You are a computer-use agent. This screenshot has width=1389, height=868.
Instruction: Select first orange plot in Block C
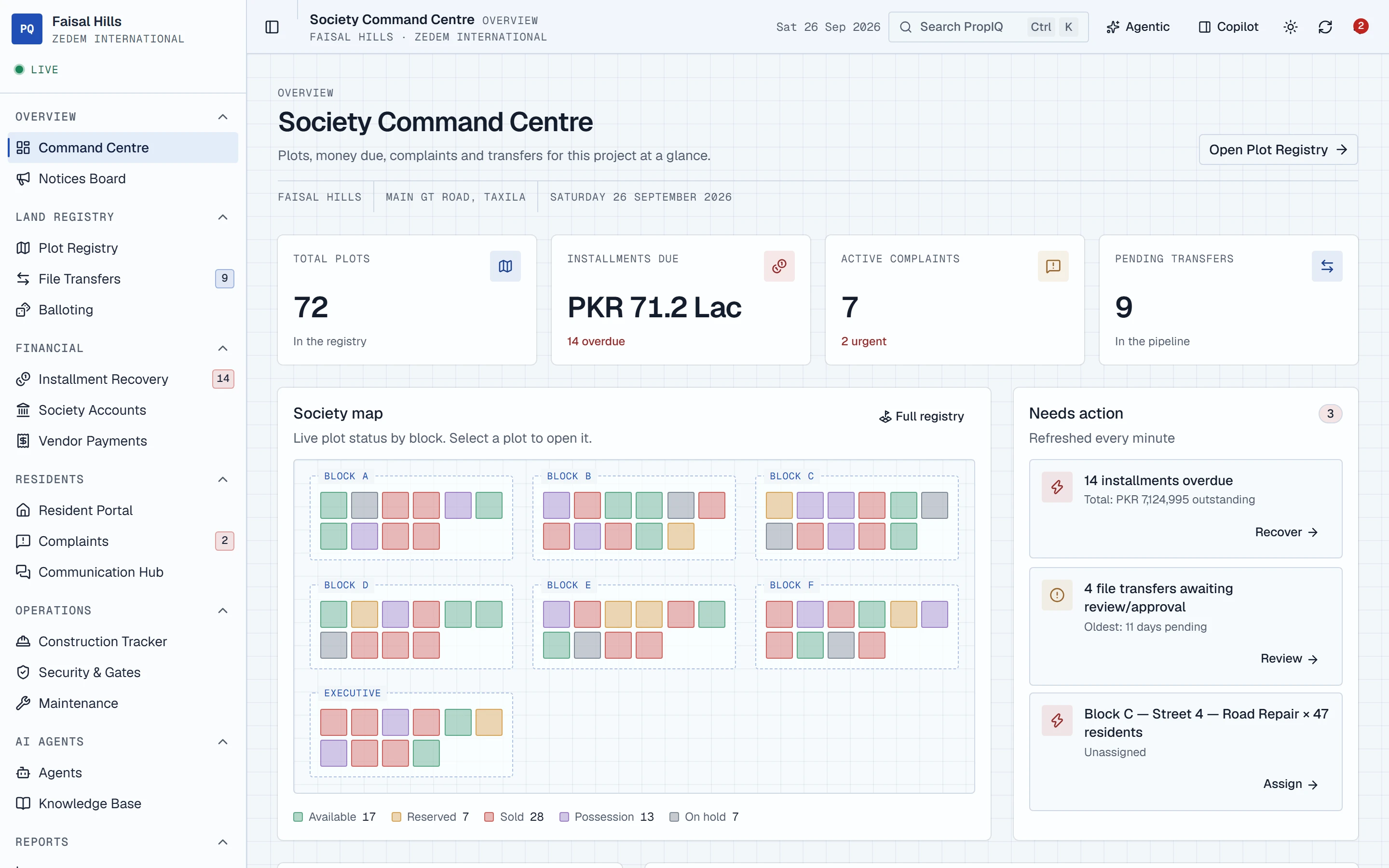[779, 505]
